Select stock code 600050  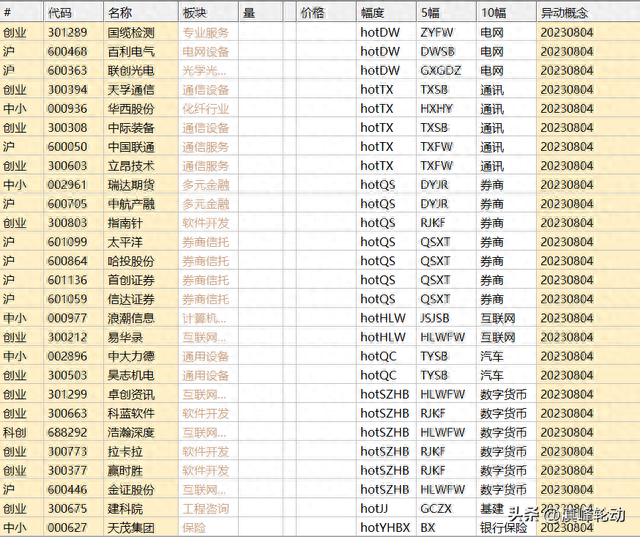pos(67,146)
